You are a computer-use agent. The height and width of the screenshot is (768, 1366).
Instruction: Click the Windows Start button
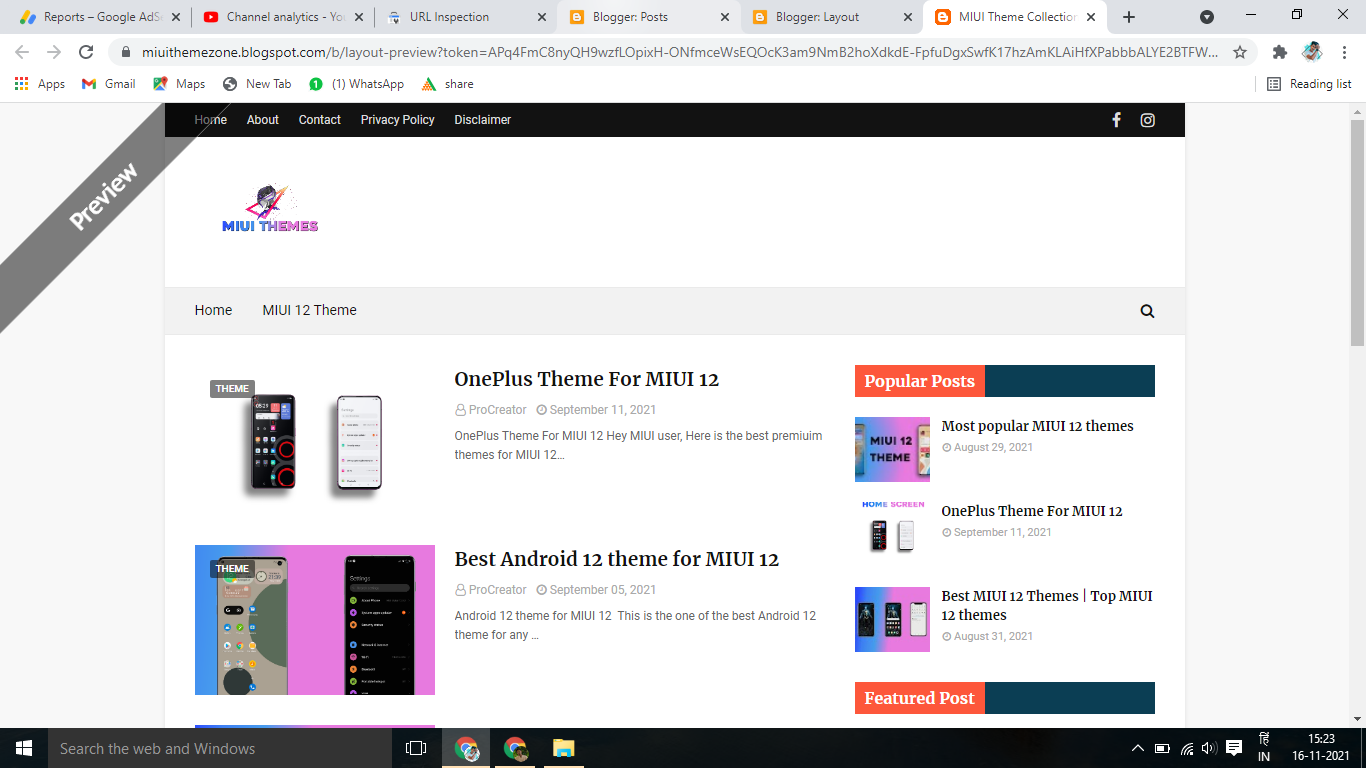pyautogui.click(x=24, y=748)
